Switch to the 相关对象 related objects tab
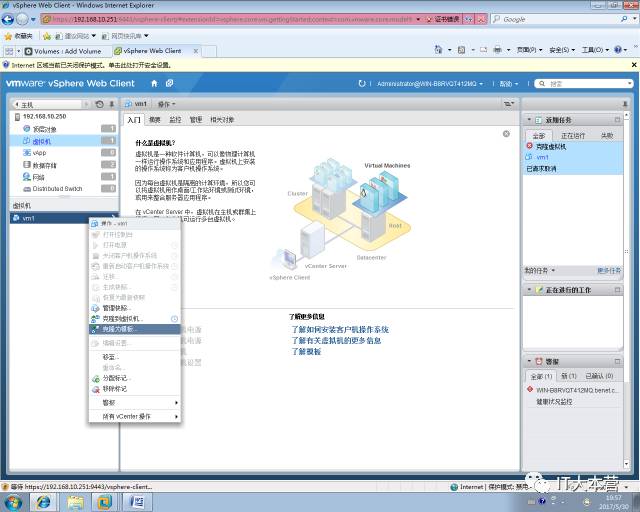640x512 pixels. [x=222, y=120]
